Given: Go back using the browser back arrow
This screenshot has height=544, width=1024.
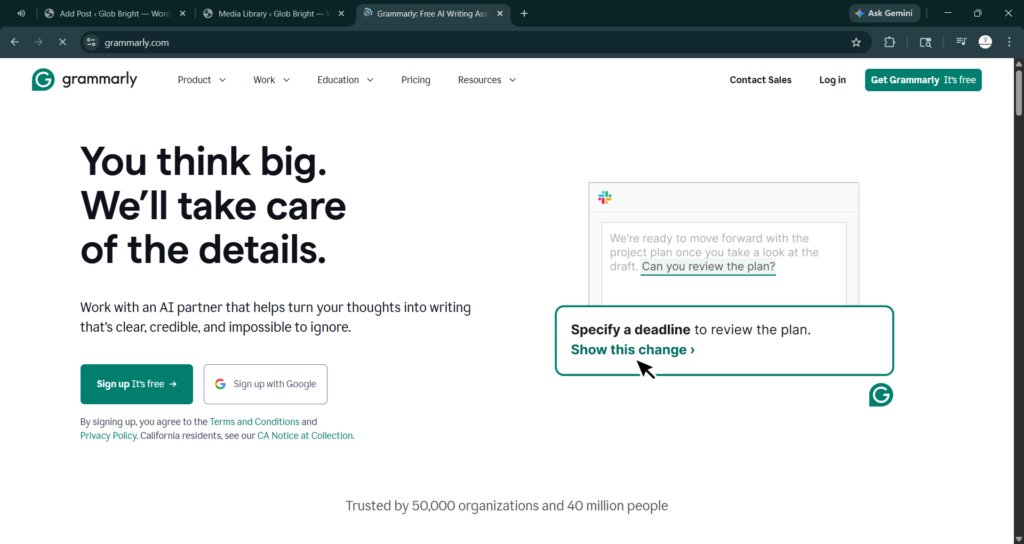Looking at the screenshot, I should (15, 42).
